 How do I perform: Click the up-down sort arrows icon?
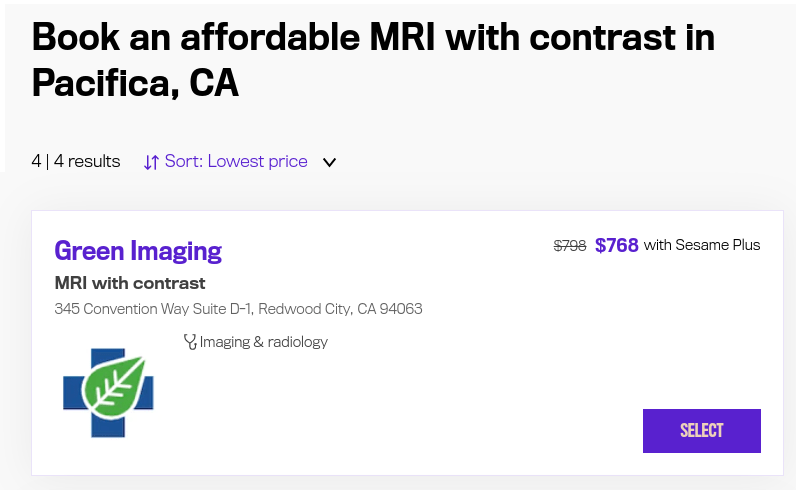pyautogui.click(x=151, y=162)
